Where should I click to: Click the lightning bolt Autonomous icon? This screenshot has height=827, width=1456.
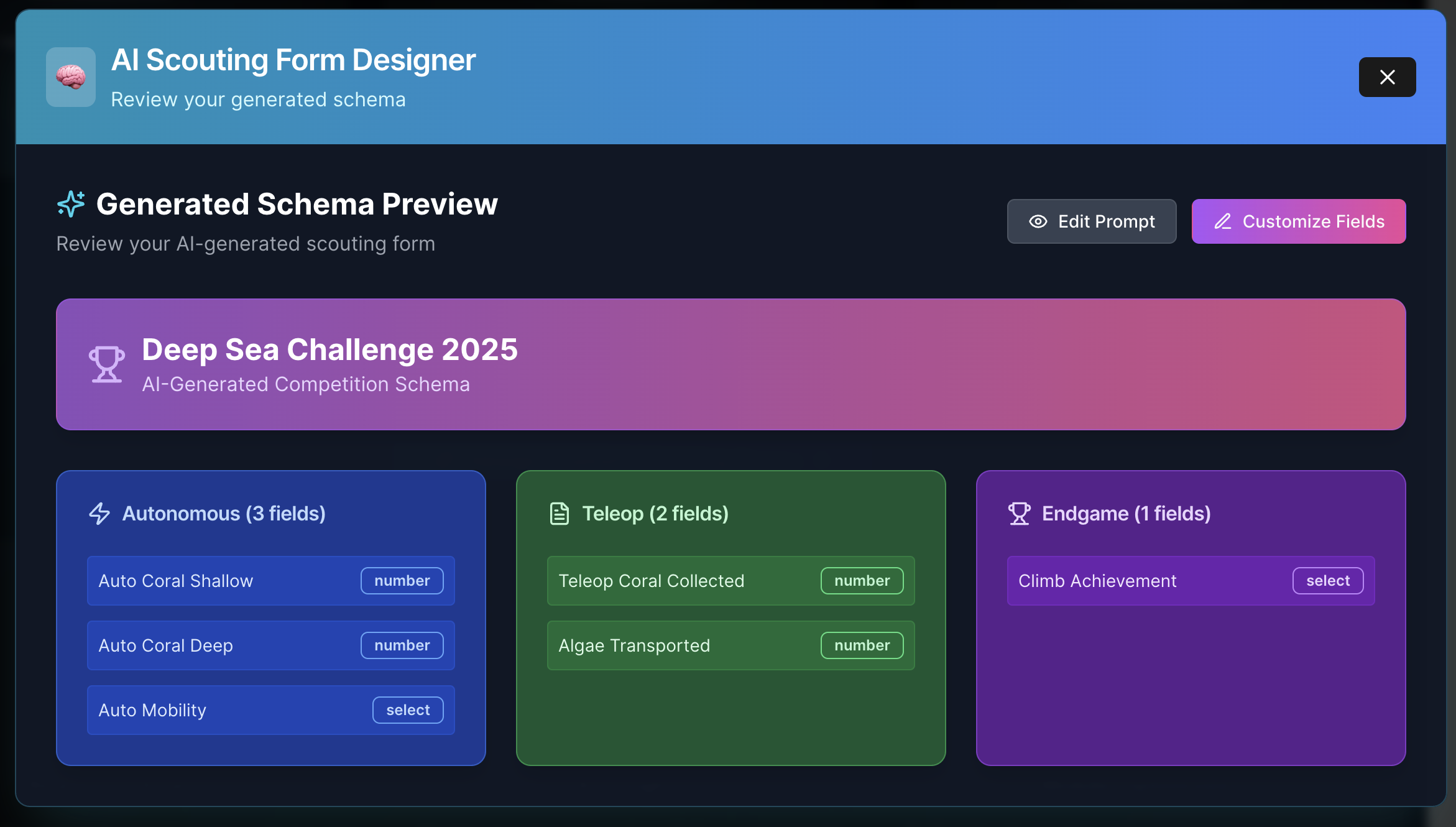point(99,514)
